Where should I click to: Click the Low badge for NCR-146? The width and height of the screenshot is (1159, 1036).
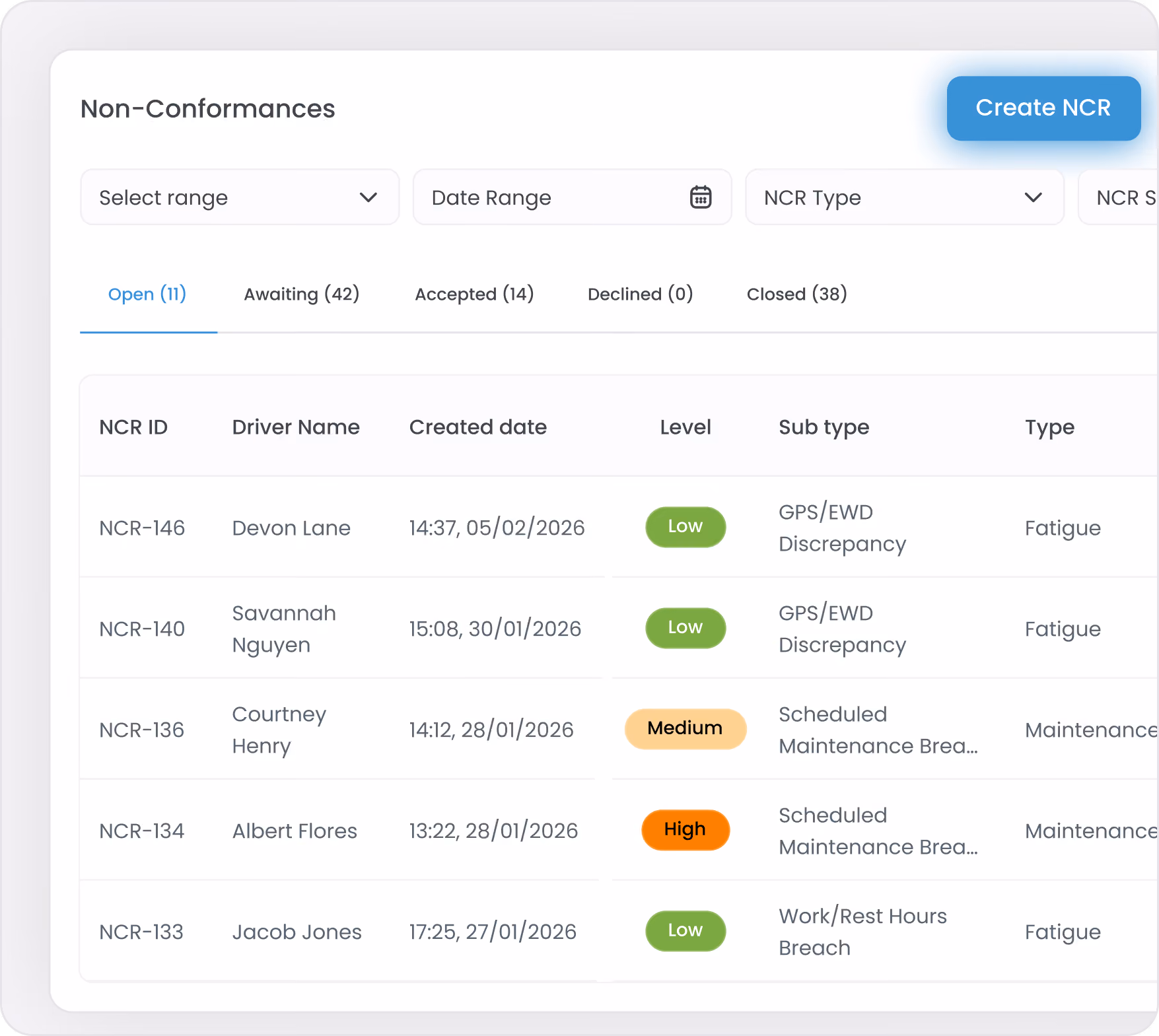tap(685, 527)
